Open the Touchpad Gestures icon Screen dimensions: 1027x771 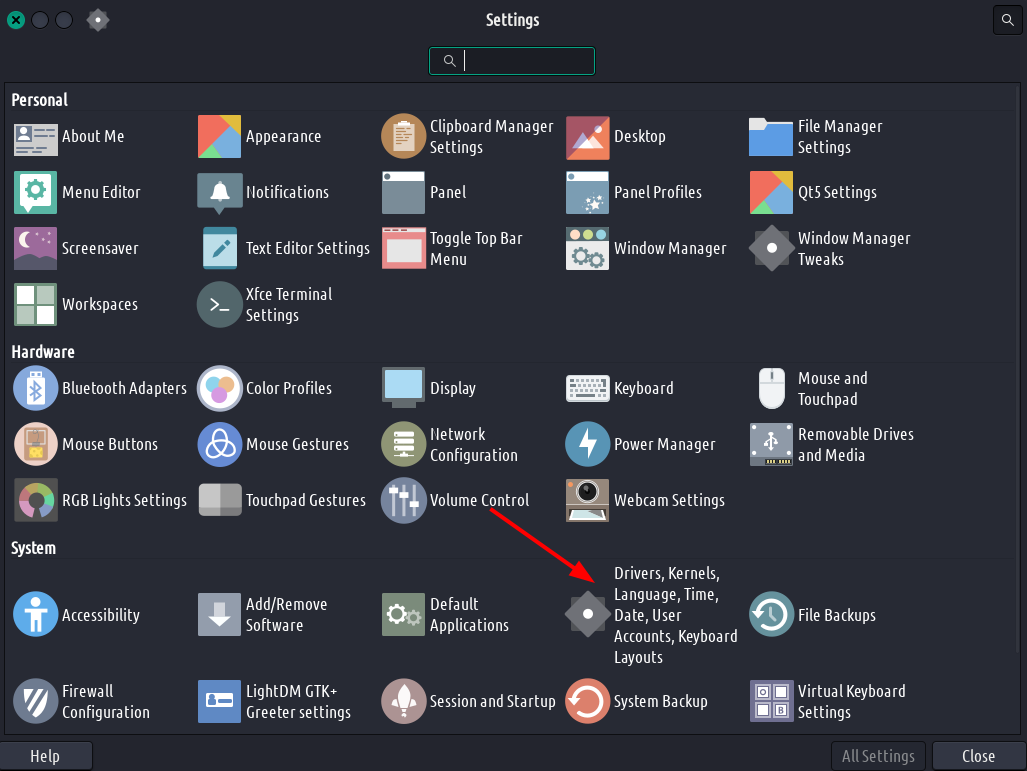[219, 500]
